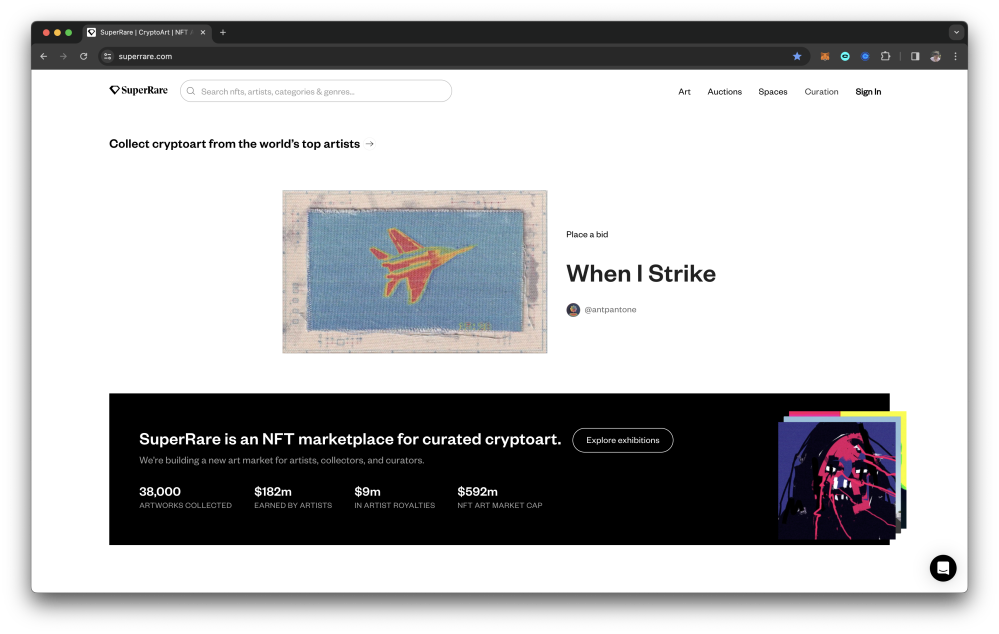Click the 'When I Strike' title
999x634 pixels.
[641, 274]
